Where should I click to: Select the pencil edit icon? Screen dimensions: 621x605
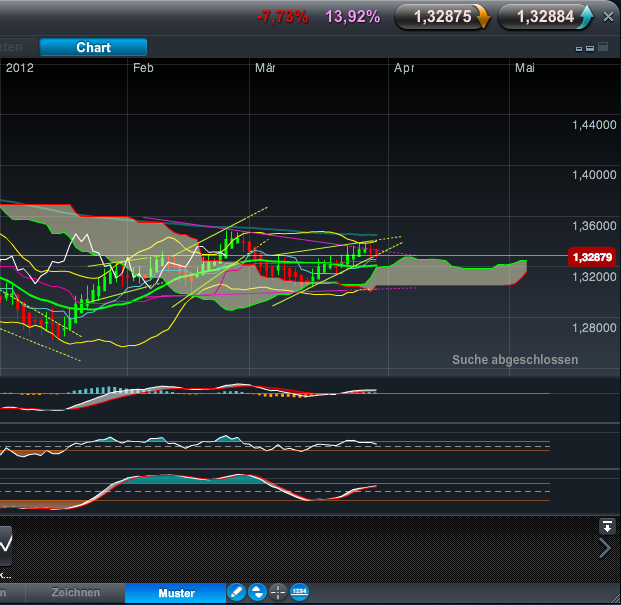pyautogui.click(x=236, y=592)
